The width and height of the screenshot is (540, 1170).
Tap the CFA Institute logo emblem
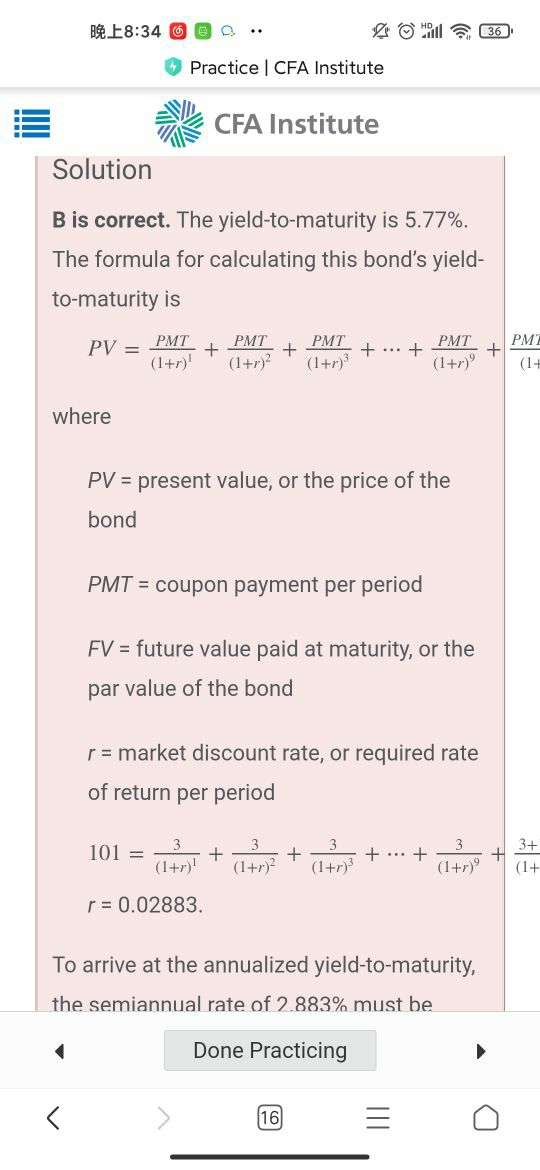pyautogui.click(x=179, y=123)
